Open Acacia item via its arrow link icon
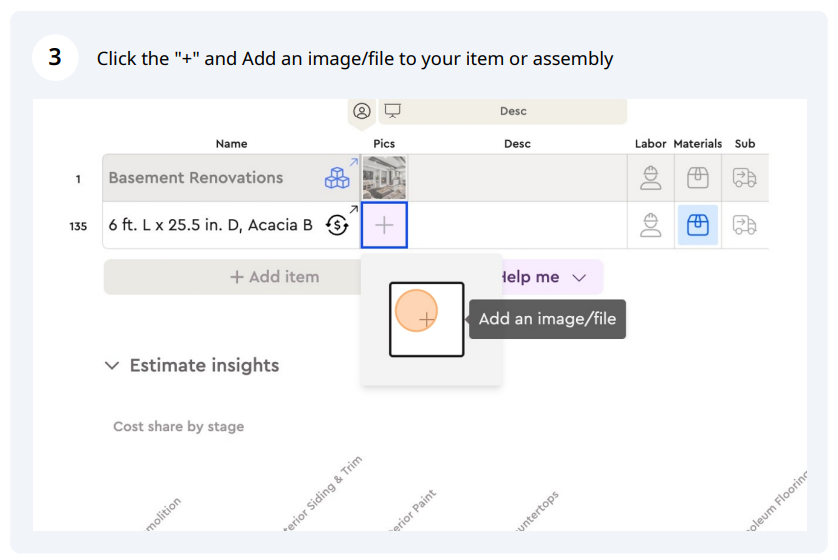The image size is (838, 560). tap(354, 209)
